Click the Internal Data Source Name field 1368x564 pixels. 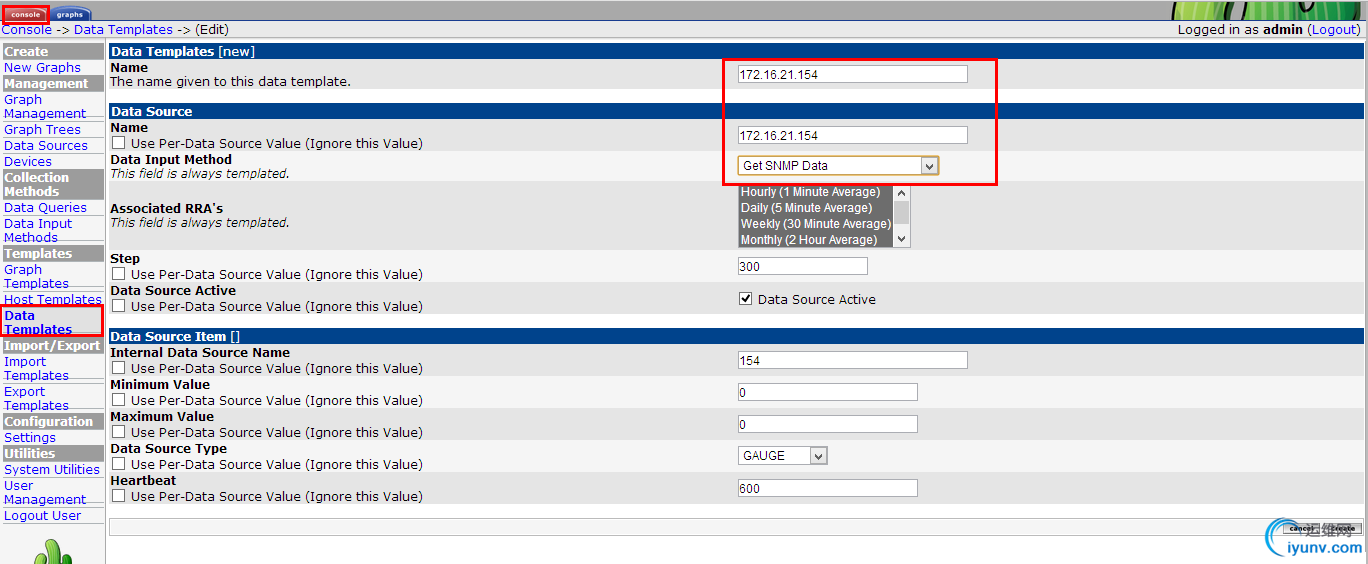pyautogui.click(x=853, y=360)
